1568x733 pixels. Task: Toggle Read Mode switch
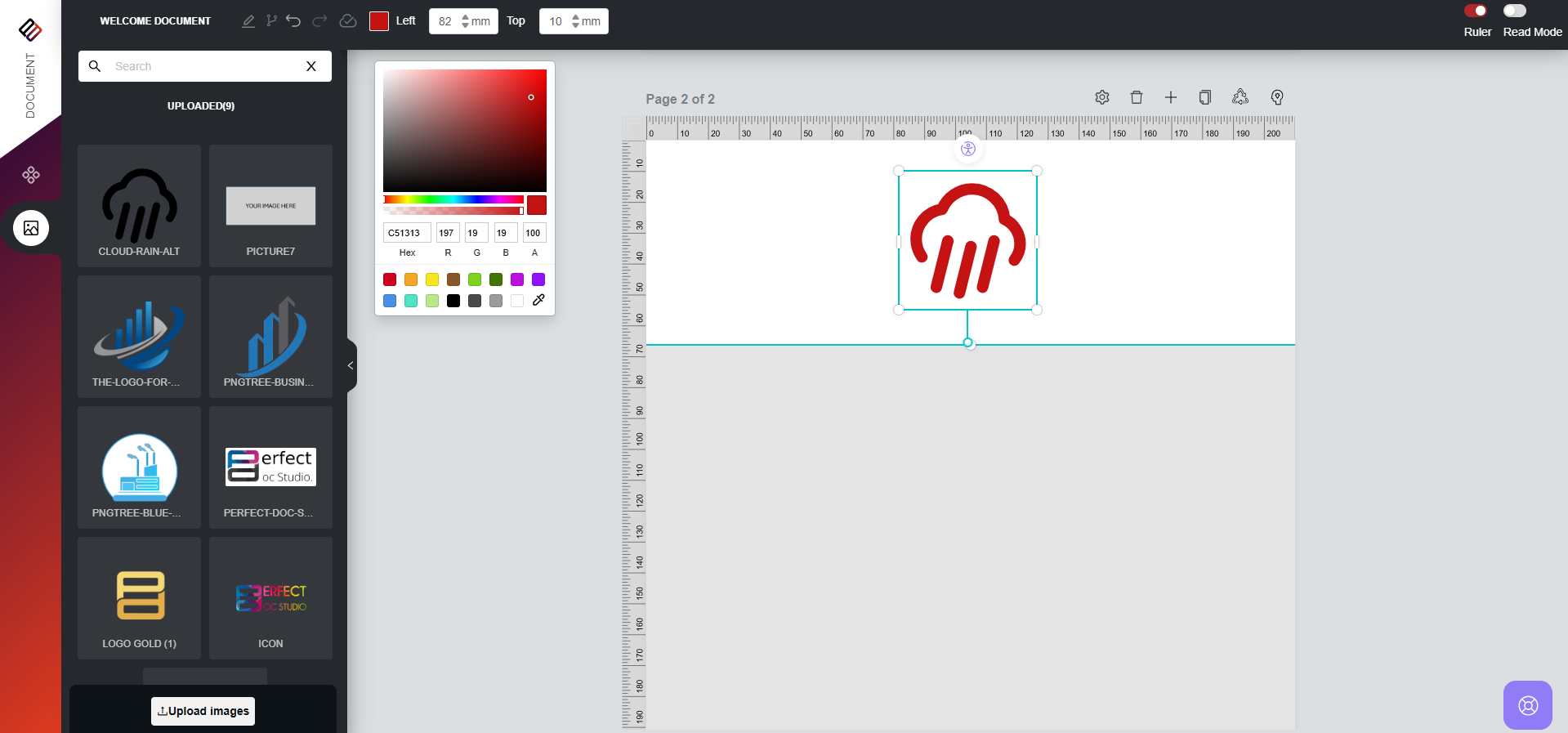1514,11
